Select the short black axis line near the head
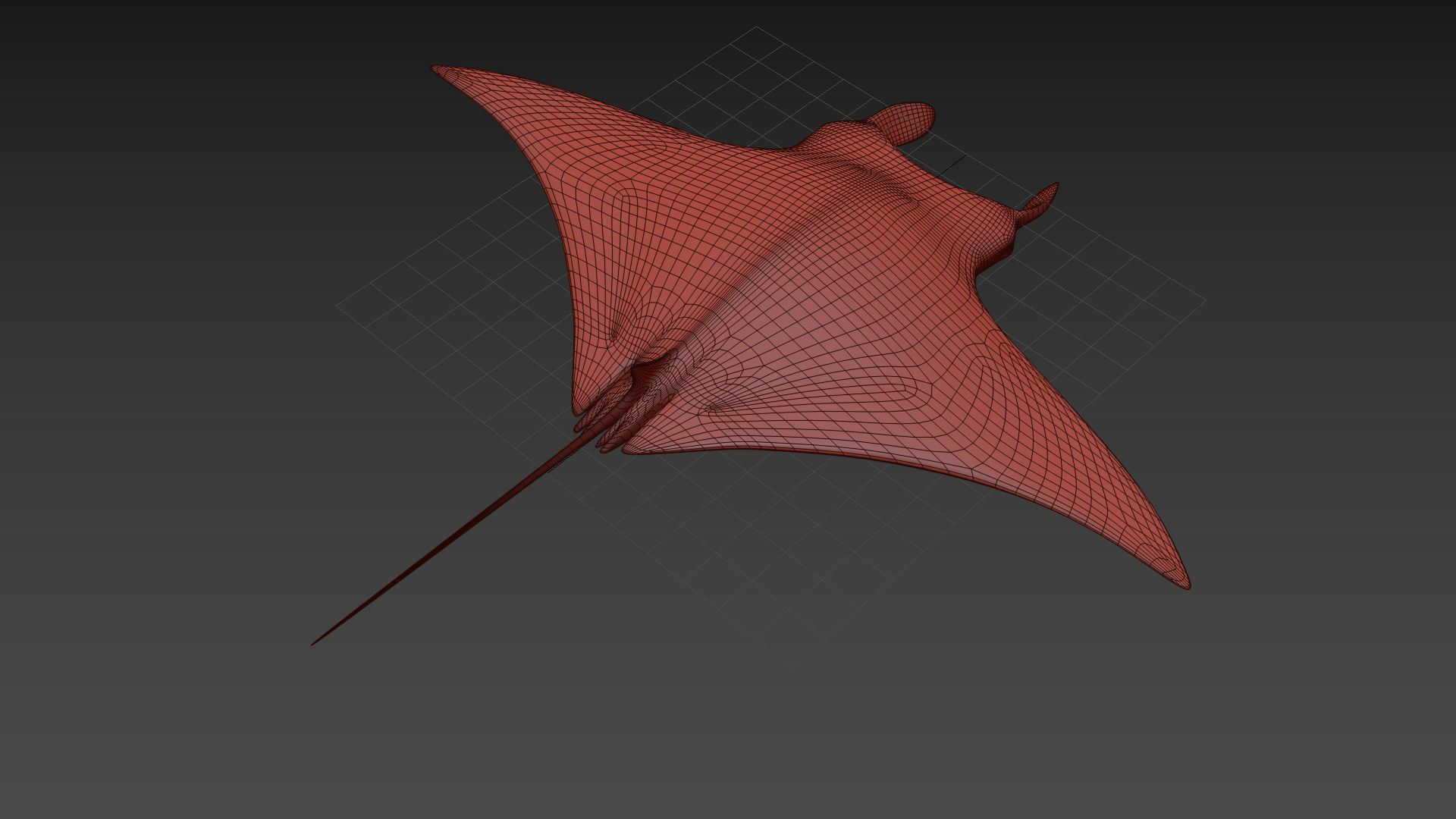 tap(952, 164)
